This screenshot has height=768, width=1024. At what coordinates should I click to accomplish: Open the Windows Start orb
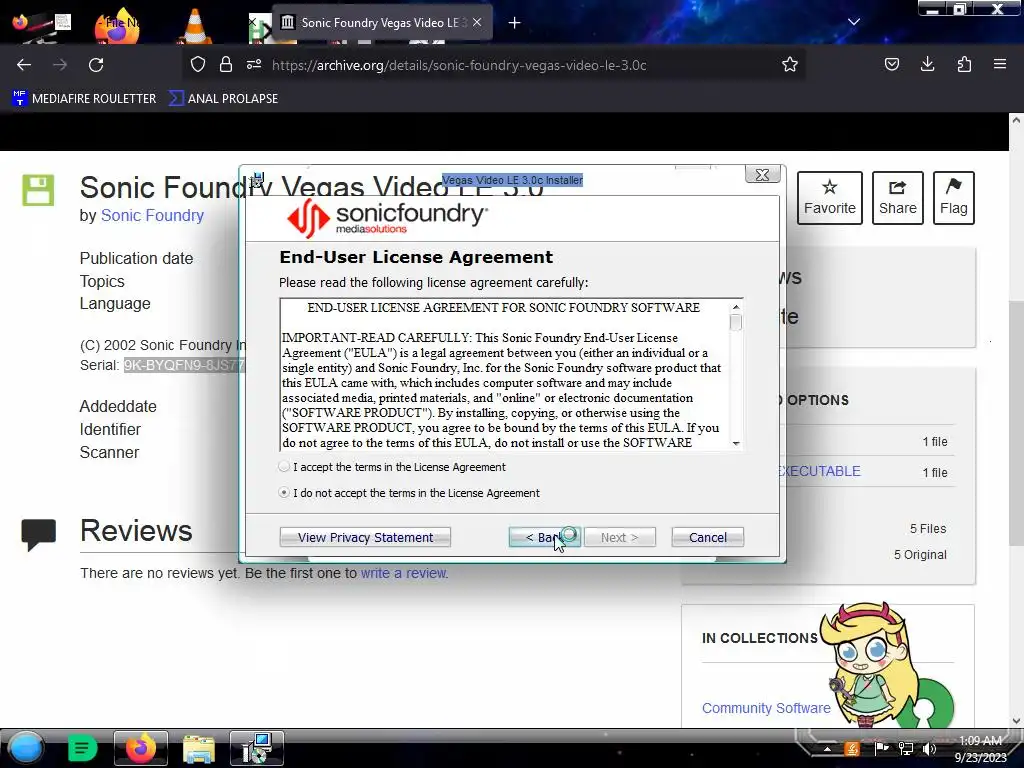coord(26,748)
